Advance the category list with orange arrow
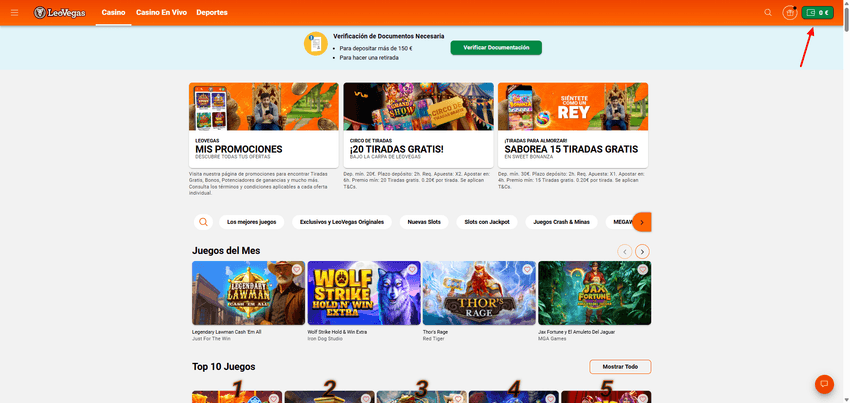This screenshot has width=850, height=403. 642,222
